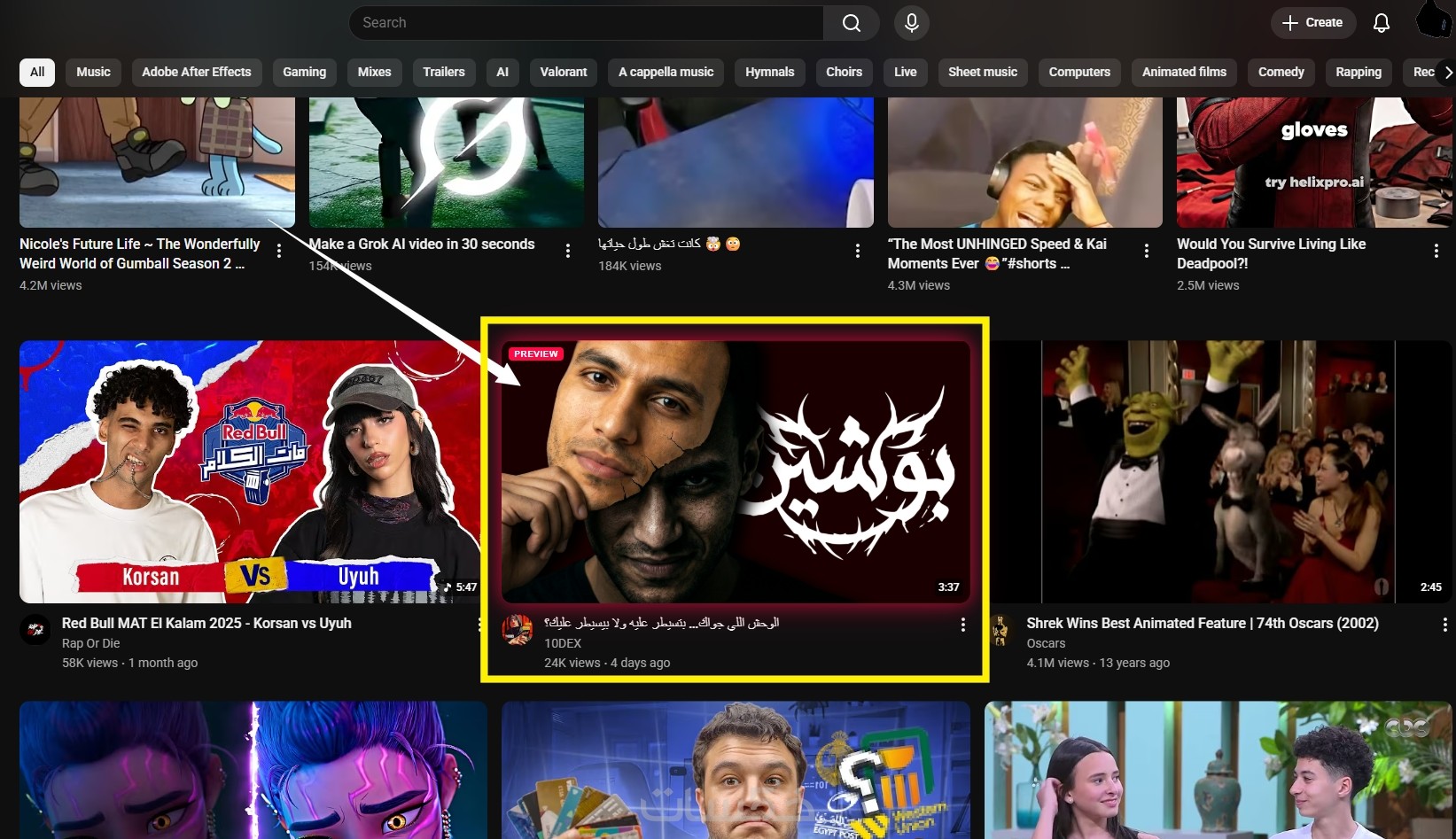Open the Rap Or Die channel avatar

point(35,630)
